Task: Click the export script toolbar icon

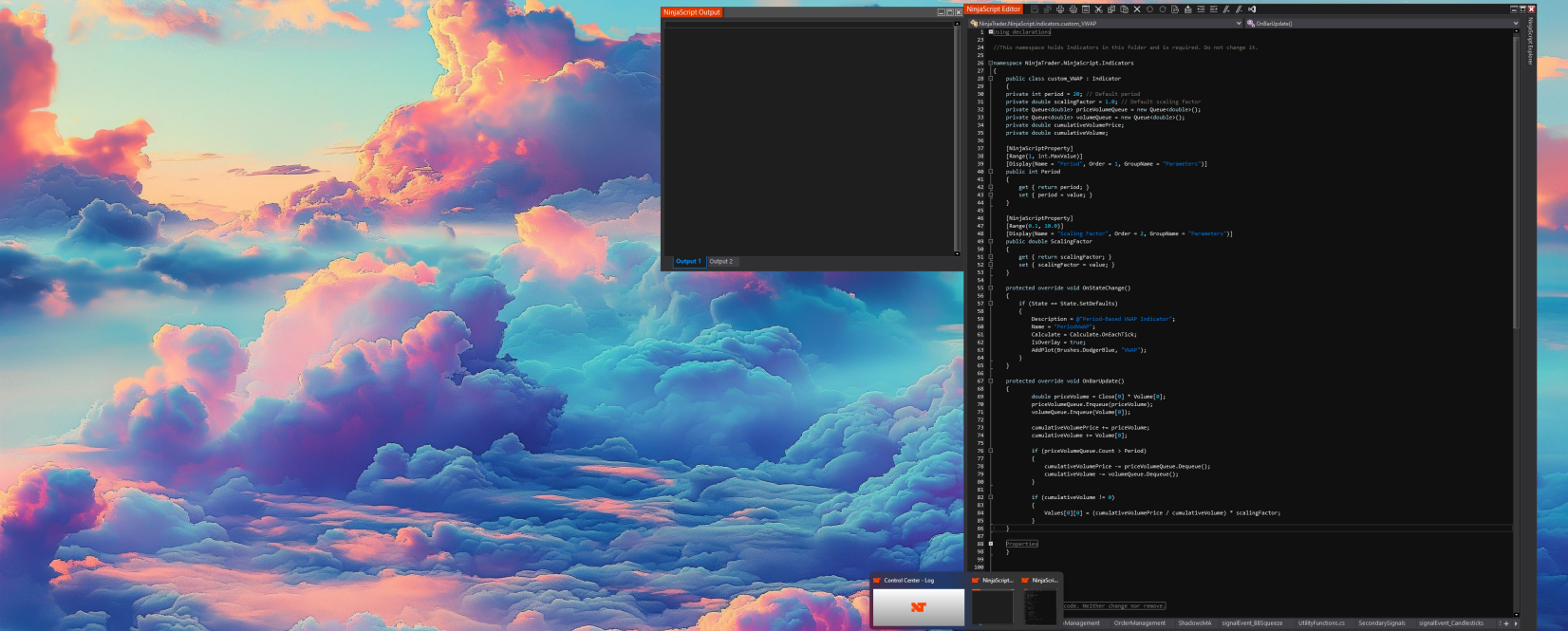Action: point(1187,9)
